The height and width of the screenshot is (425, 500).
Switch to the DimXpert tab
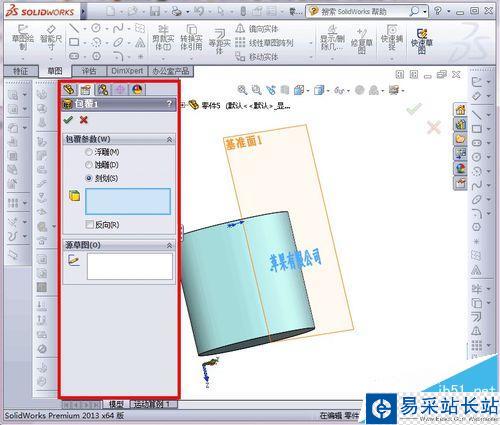coord(127,71)
